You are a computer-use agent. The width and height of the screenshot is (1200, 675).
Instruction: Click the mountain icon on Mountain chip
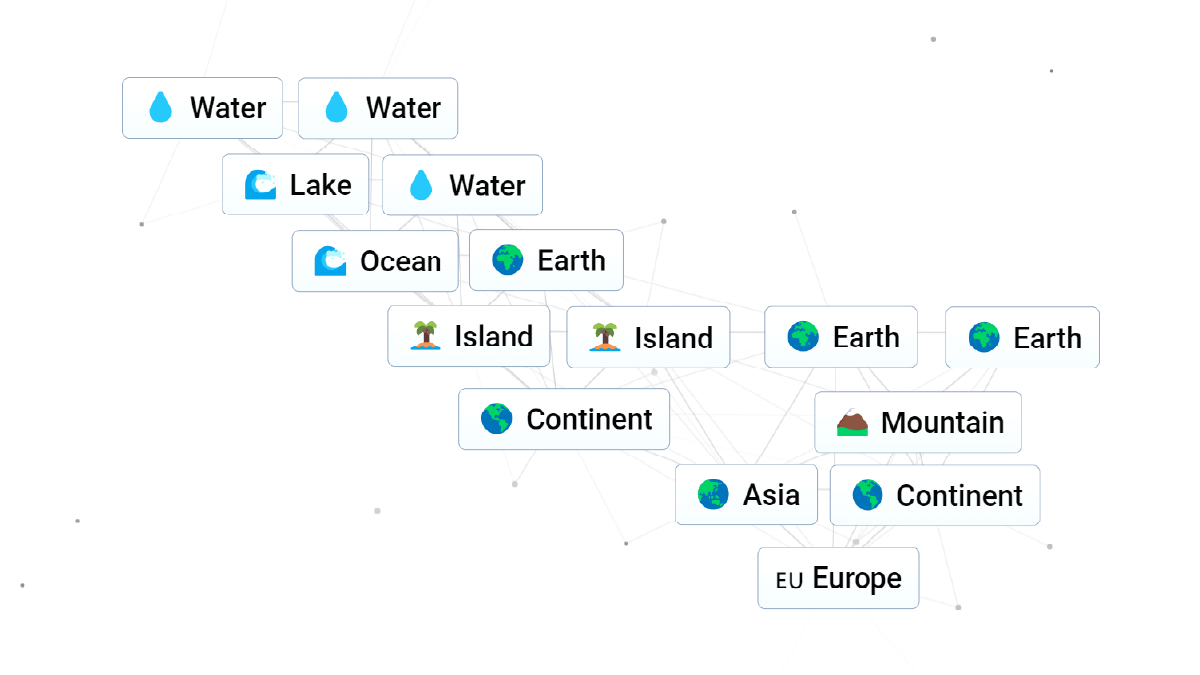coord(852,422)
